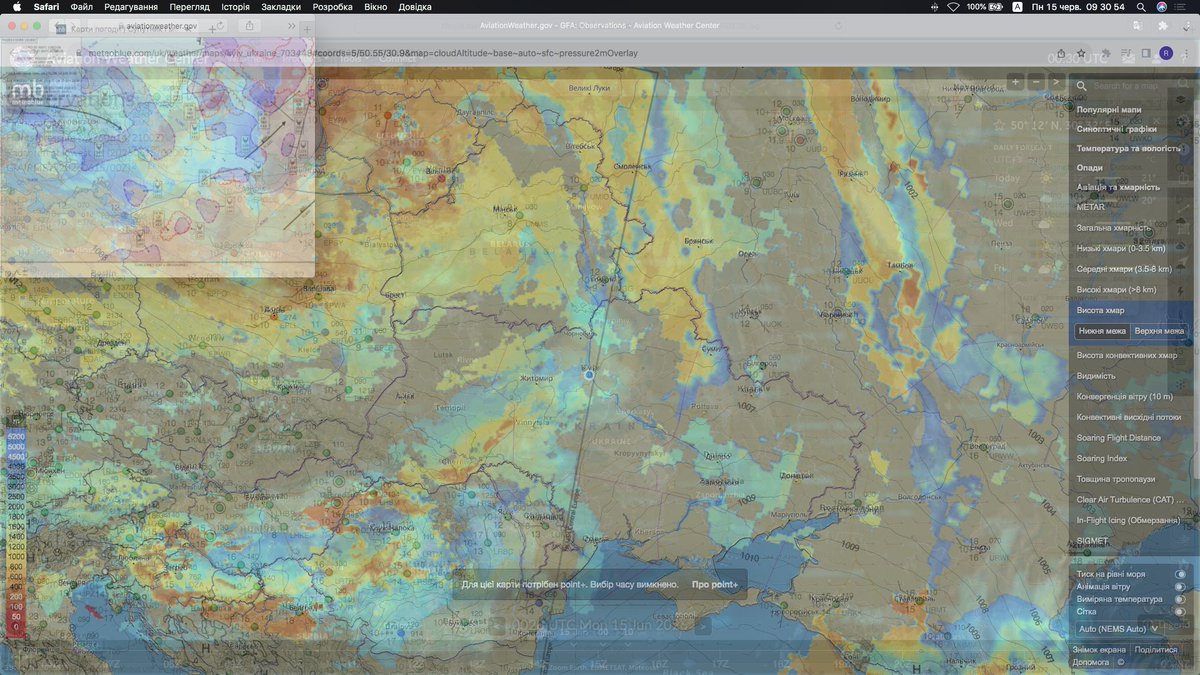This screenshot has width=1200, height=675.
Task: Open the Apple menu
Action: [x=16, y=6]
